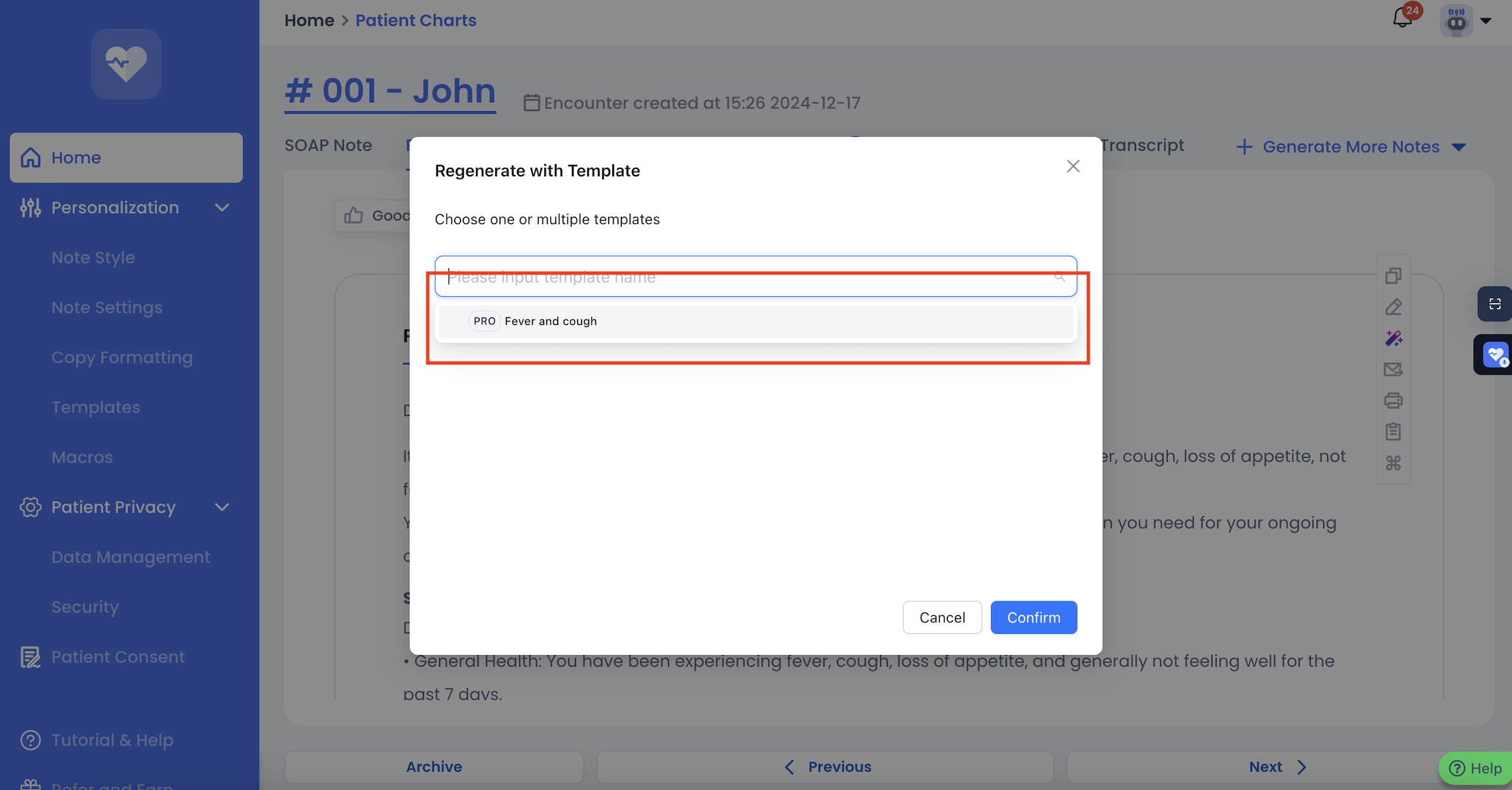1512x790 pixels.
Task: Cancel the Regenerate with Template dialog
Action: [x=942, y=618]
